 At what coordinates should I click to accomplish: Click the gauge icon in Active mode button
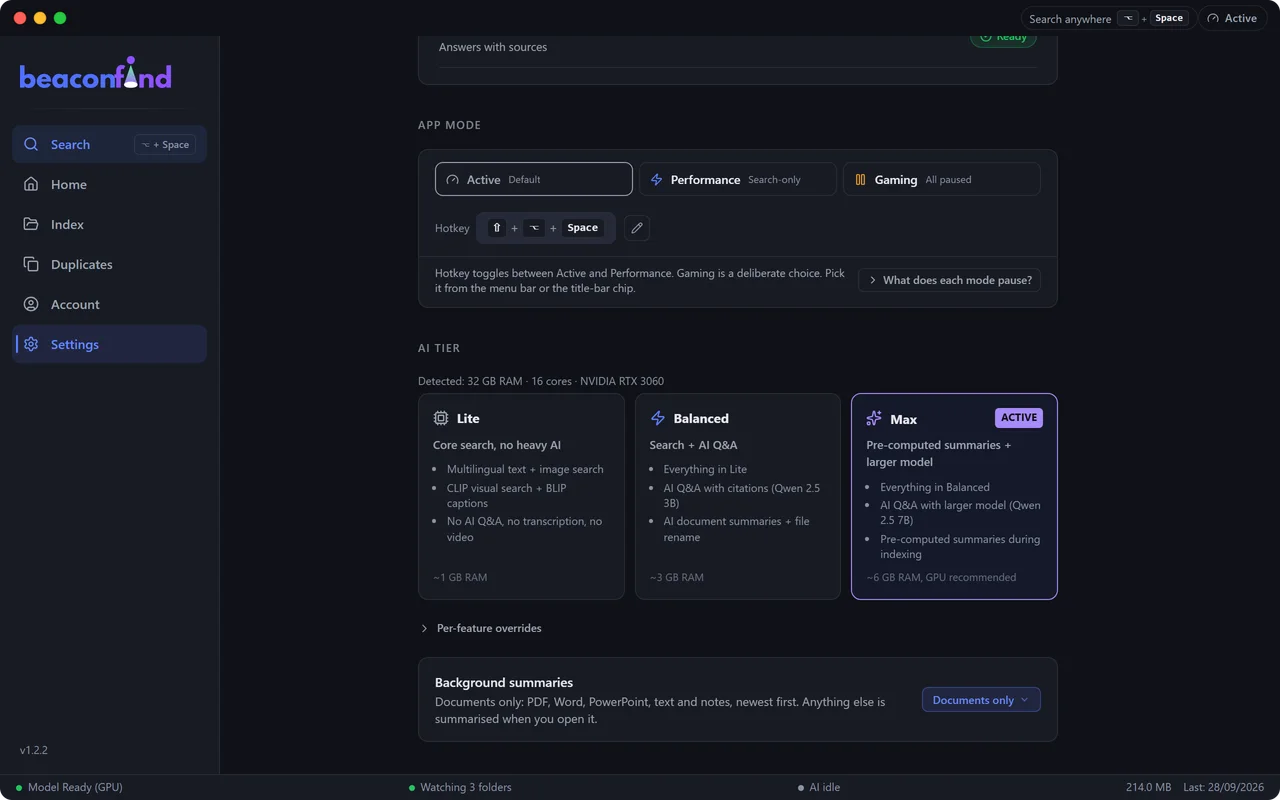tap(453, 180)
